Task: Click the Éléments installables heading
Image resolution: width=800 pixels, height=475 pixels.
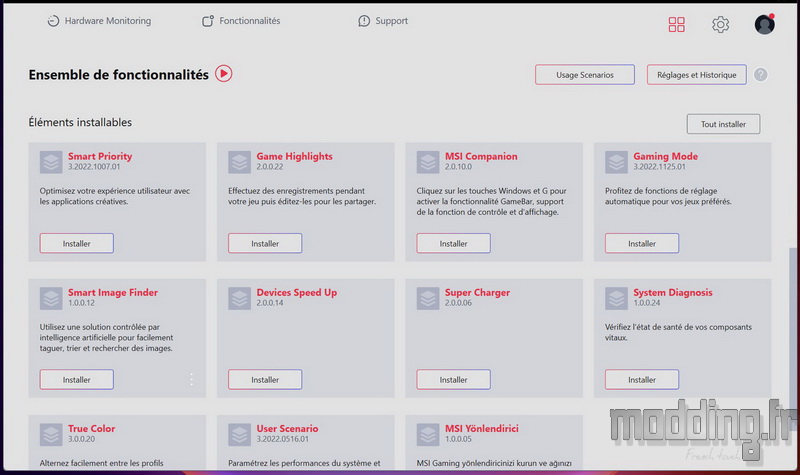Action: (80, 122)
